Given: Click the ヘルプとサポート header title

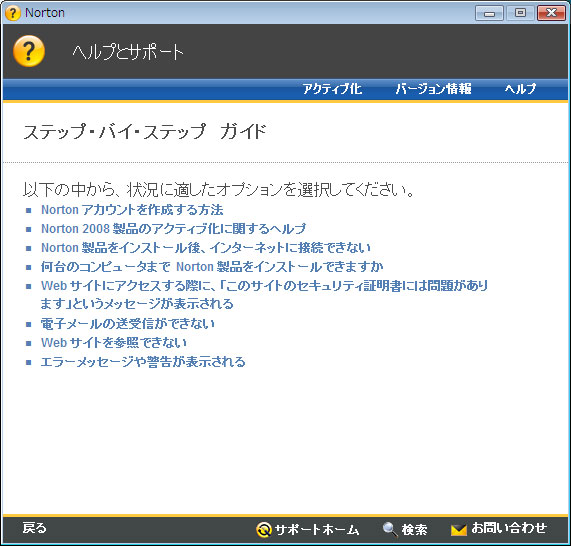Looking at the screenshot, I should point(128,52).
